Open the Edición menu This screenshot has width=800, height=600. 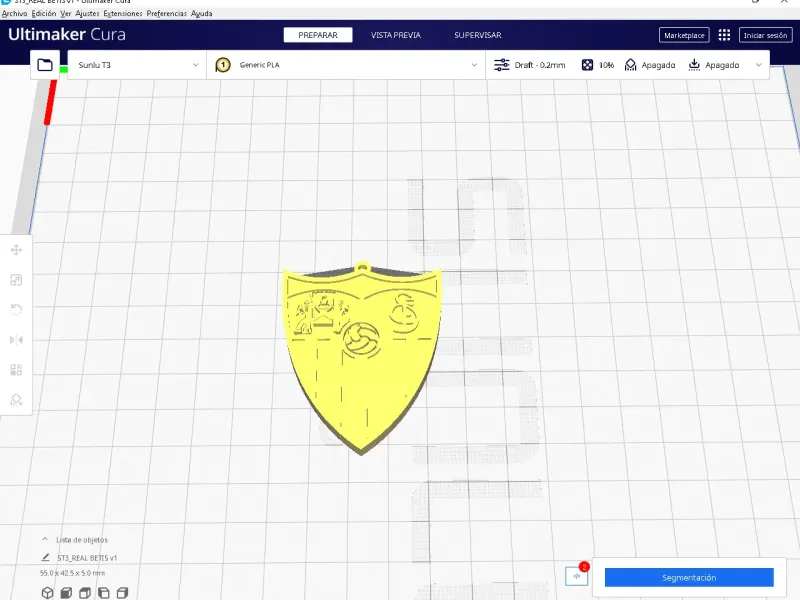(x=44, y=14)
